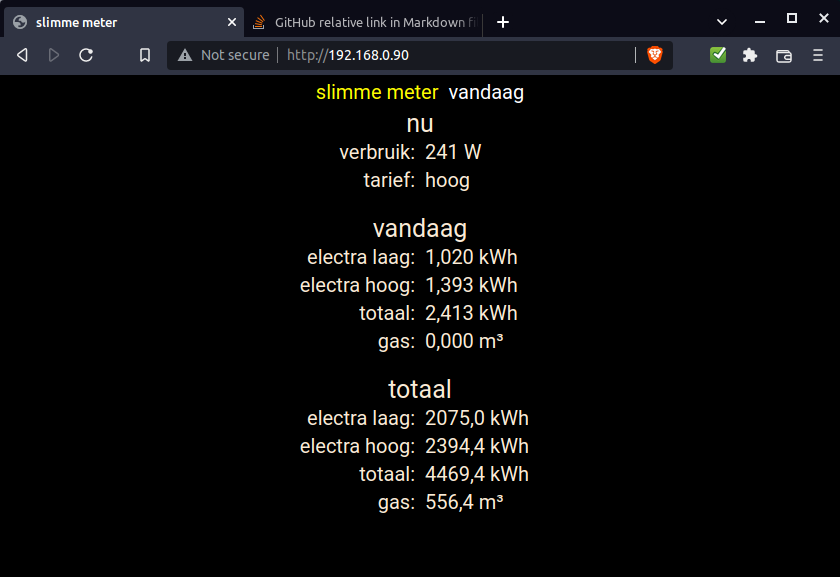Open Brave Shields lion icon
840x577 pixels.
click(x=655, y=55)
